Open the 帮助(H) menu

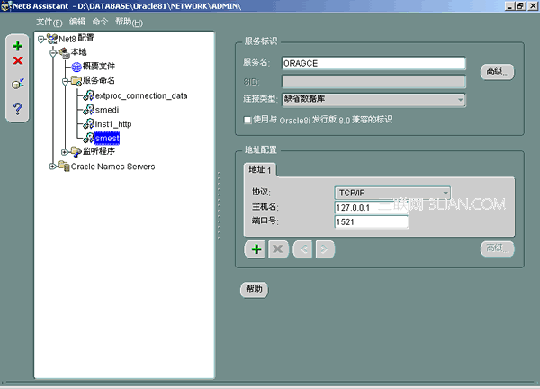(x=129, y=22)
